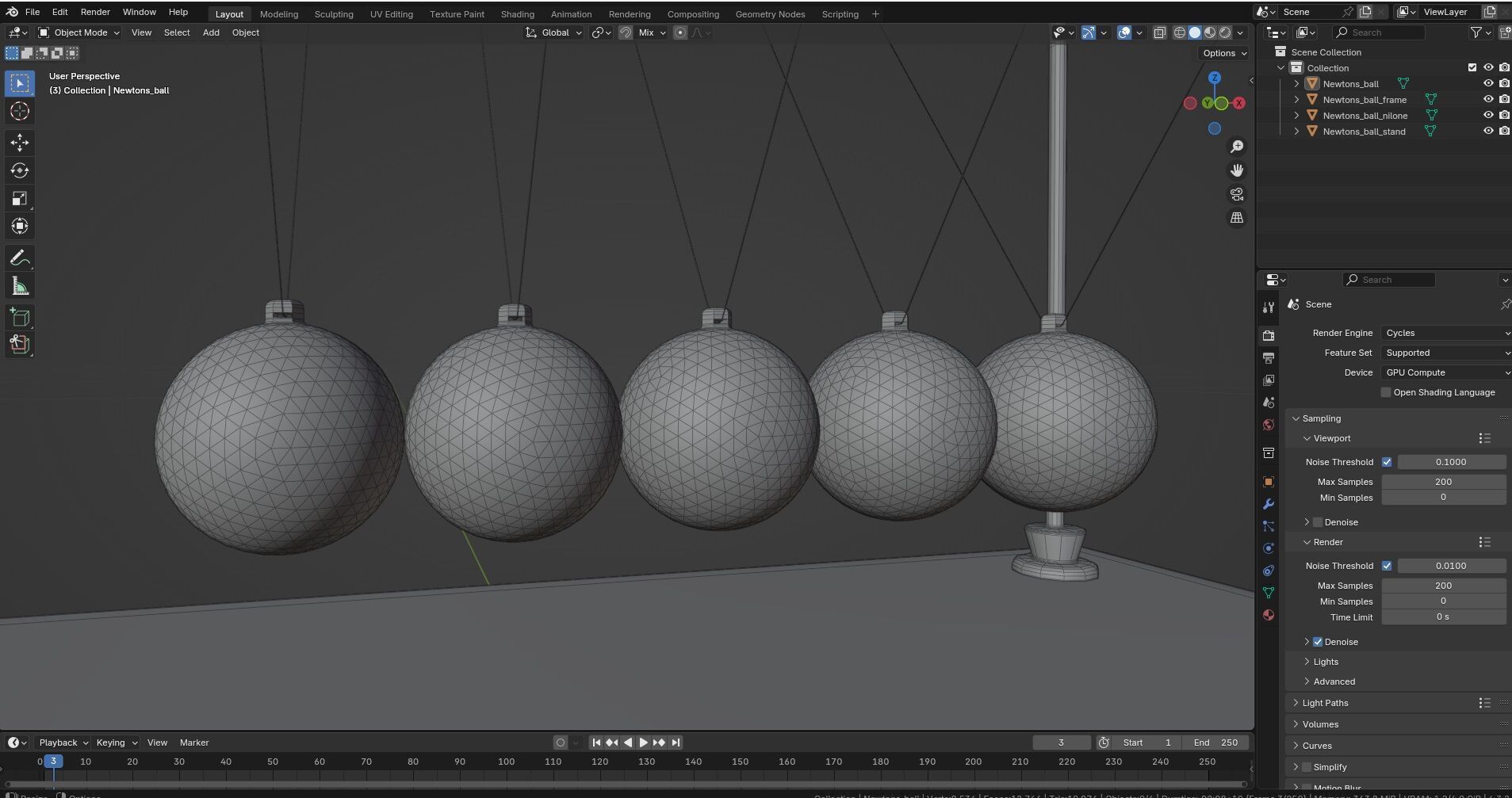Screen dimensions: 1512x798
Task: Enable Open Shading Language checkbox
Action: 1386,392
